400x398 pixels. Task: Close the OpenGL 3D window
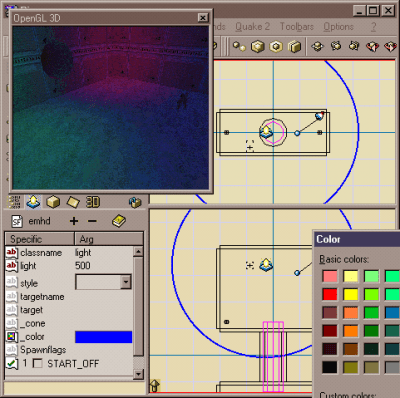coord(203,18)
